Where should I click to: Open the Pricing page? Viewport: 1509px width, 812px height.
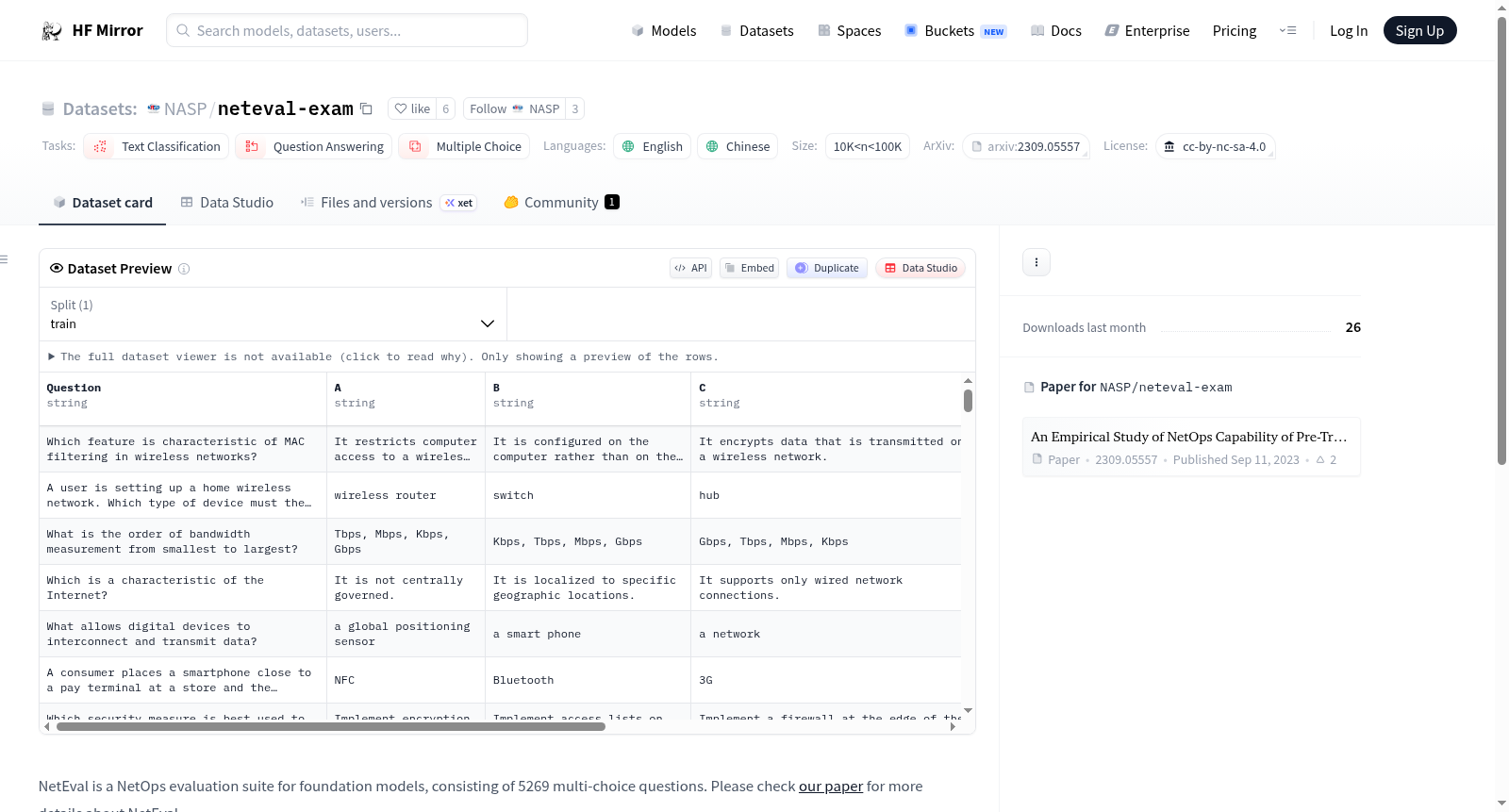coord(1235,31)
